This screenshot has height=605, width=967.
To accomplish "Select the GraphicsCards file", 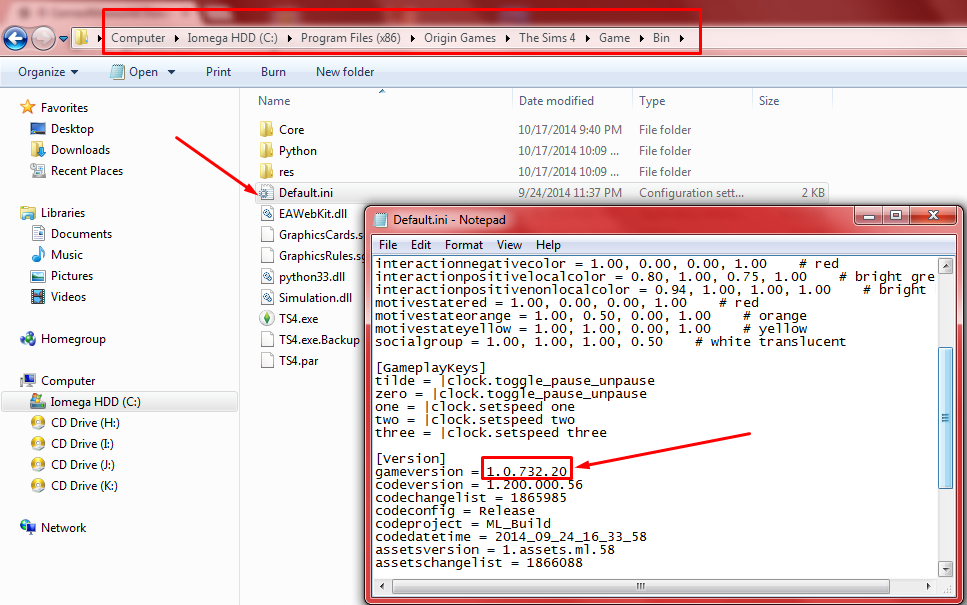I will 311,234.
